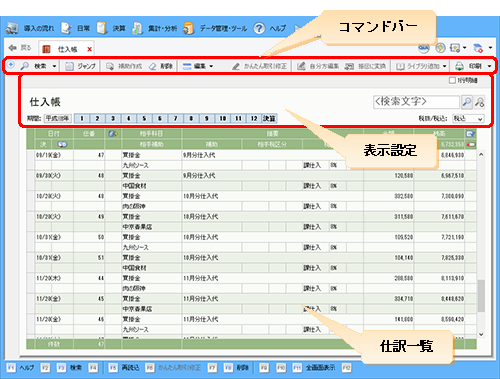The height and width of the screenshot is (379, 500).
Task: Open the 導入の流れ menu icon
Action: pyautogui.click(x=12, y=28)
